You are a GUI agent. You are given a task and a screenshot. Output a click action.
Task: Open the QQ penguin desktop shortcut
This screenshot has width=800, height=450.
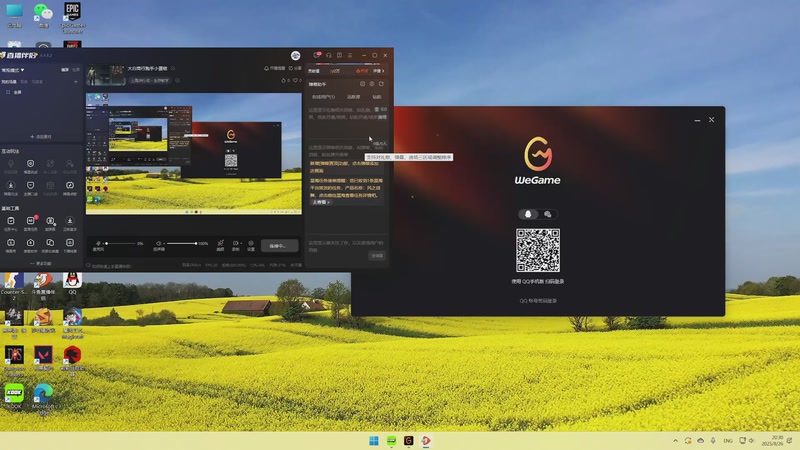[x=72, y=284]
